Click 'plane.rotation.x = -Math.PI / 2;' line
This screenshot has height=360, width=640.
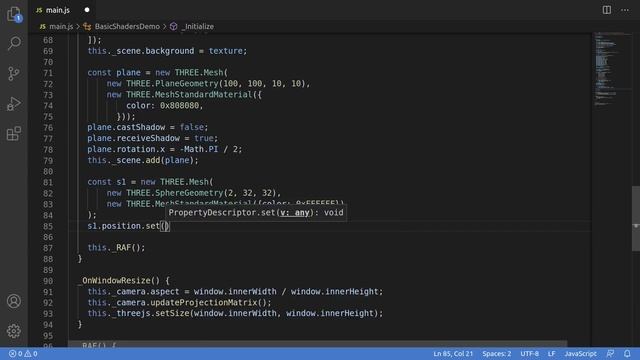[164, 149]
